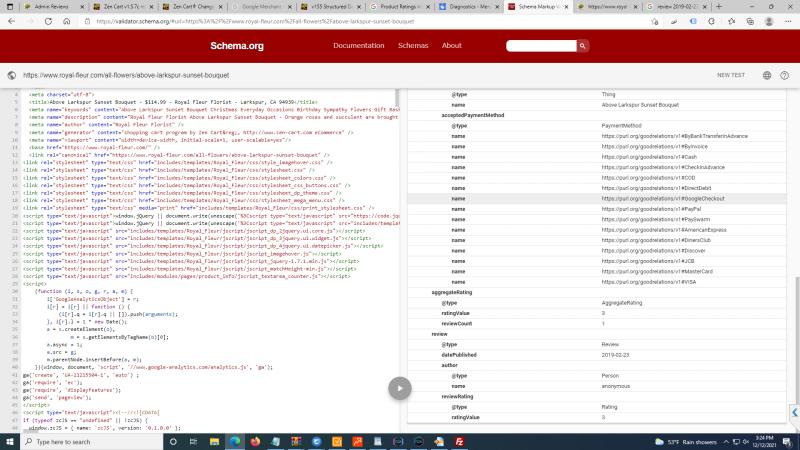Screen dimensions: 800x450
Task: Open the help question mark icon
Action: click(x=784, y=75)
